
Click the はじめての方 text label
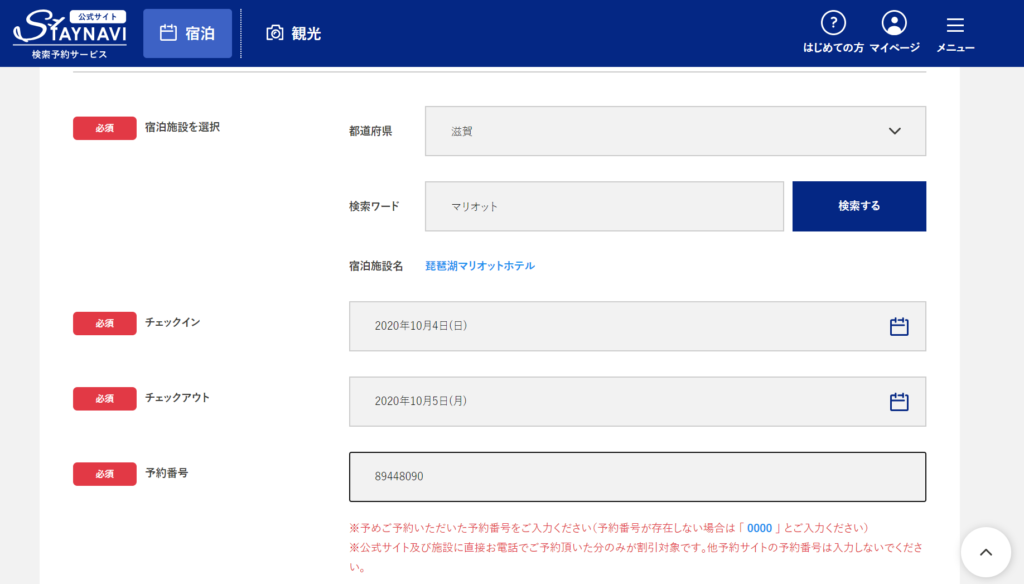(x=833, y=47)
